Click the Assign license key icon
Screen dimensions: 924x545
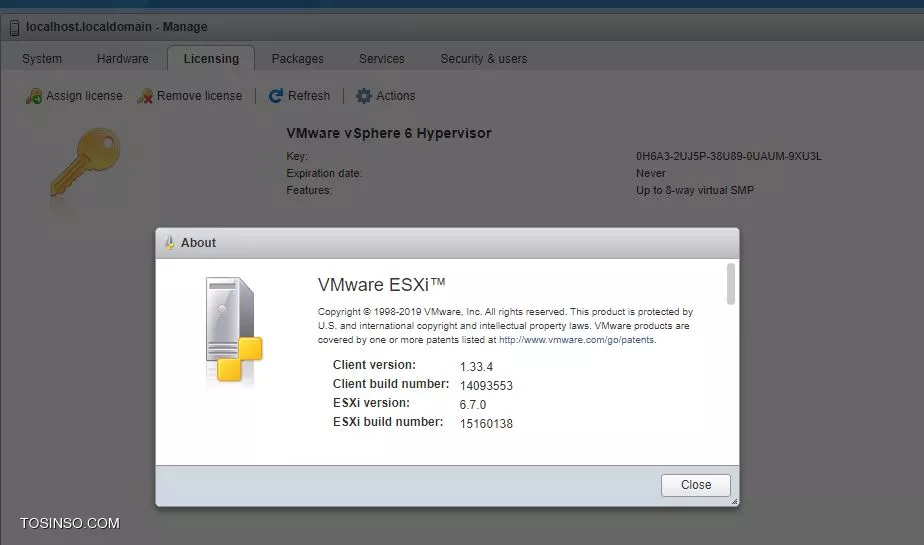click(34, 96)
